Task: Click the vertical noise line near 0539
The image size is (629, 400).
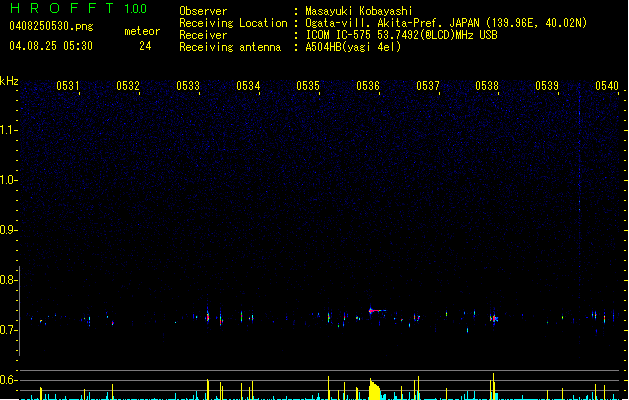Action: pos(579,217)
